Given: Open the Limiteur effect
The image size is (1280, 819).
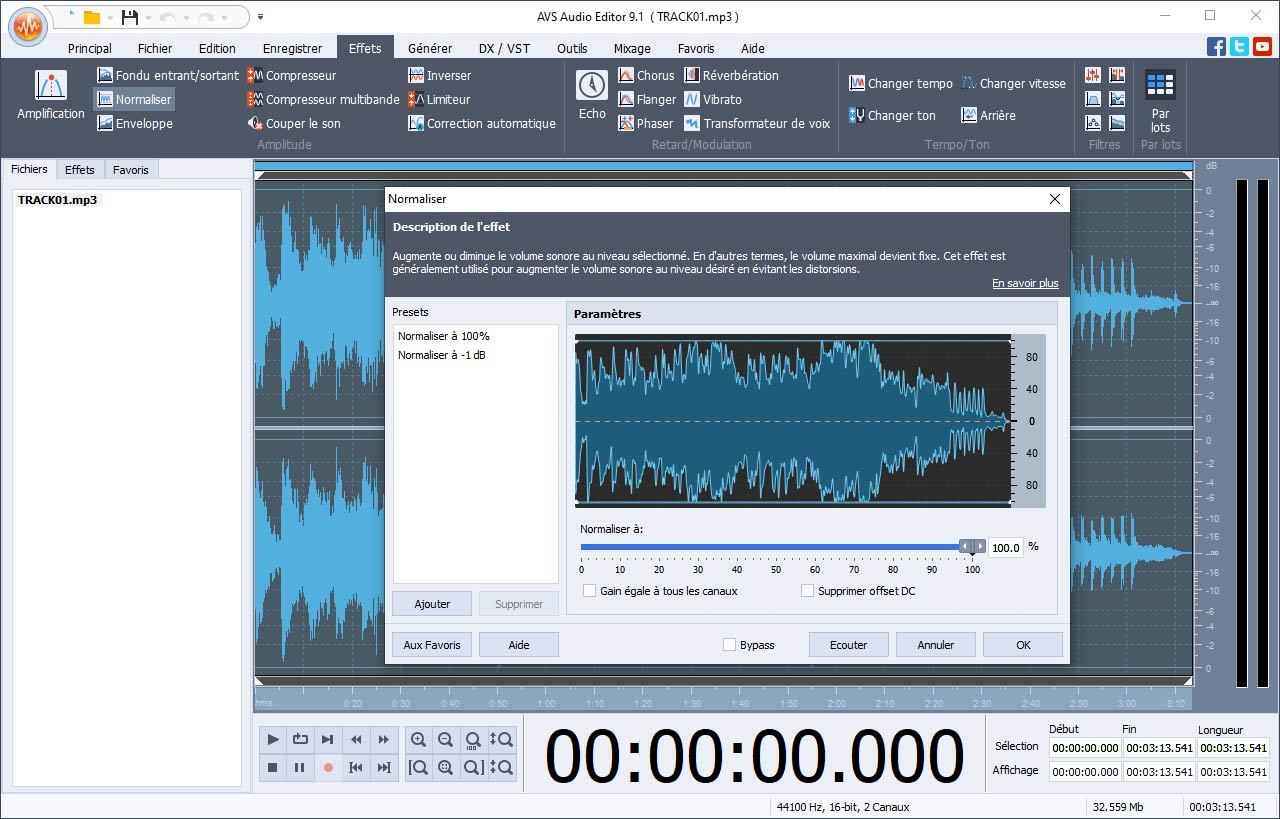Looking at the screenshot, I should [439, 99].
